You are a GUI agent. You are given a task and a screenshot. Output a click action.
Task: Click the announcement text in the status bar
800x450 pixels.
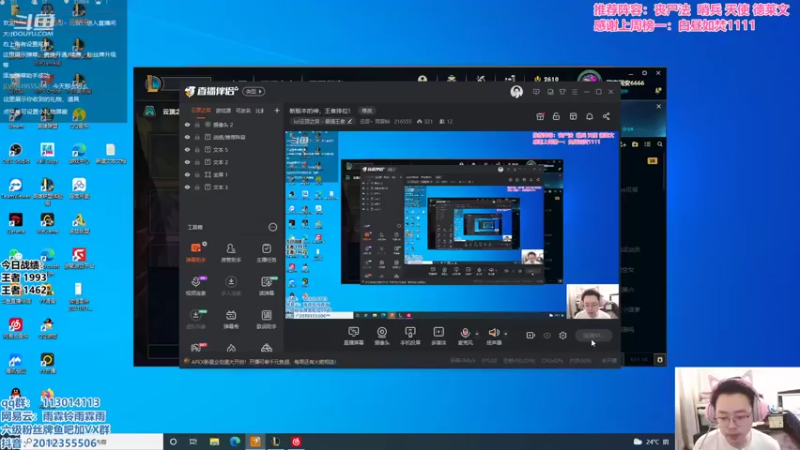[x=263, y=362]
